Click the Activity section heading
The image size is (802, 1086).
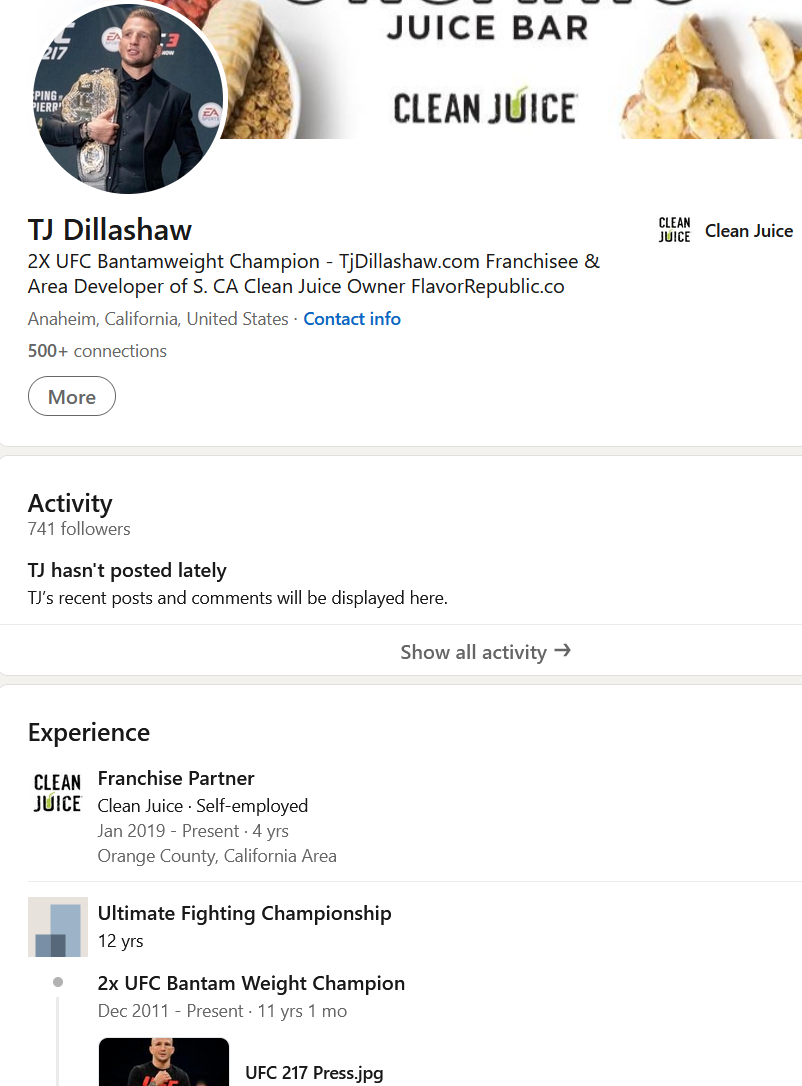[x=70, y=504]
